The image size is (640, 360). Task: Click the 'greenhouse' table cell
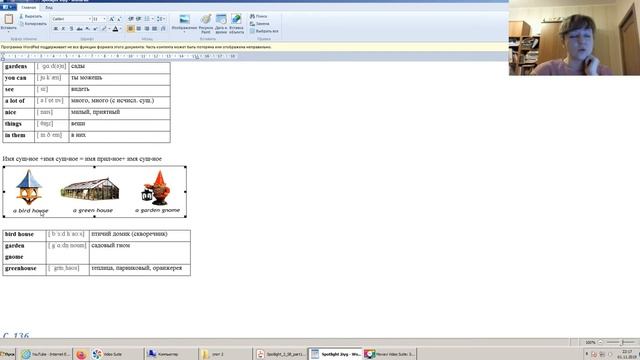(x=24, y=269)
